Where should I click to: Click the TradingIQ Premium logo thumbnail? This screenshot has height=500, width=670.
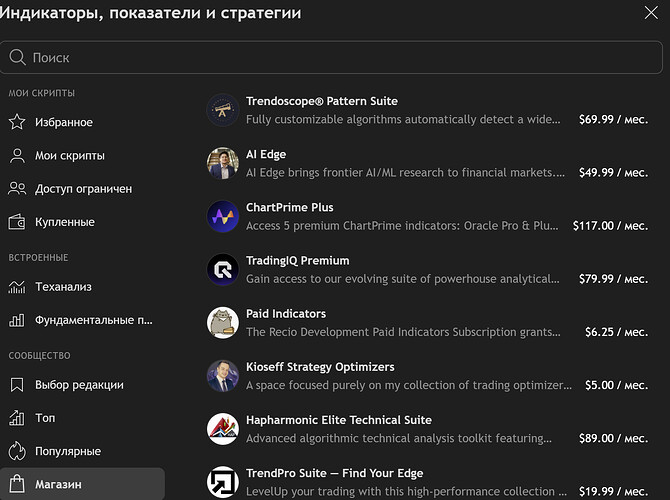tap(222, 269)
